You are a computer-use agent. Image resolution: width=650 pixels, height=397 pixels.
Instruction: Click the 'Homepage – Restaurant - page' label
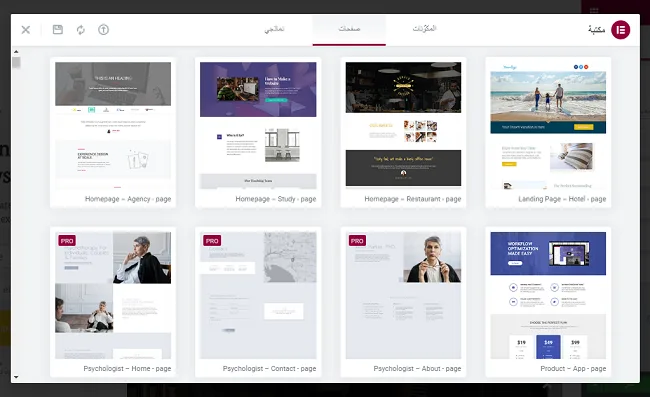point(413,199)
